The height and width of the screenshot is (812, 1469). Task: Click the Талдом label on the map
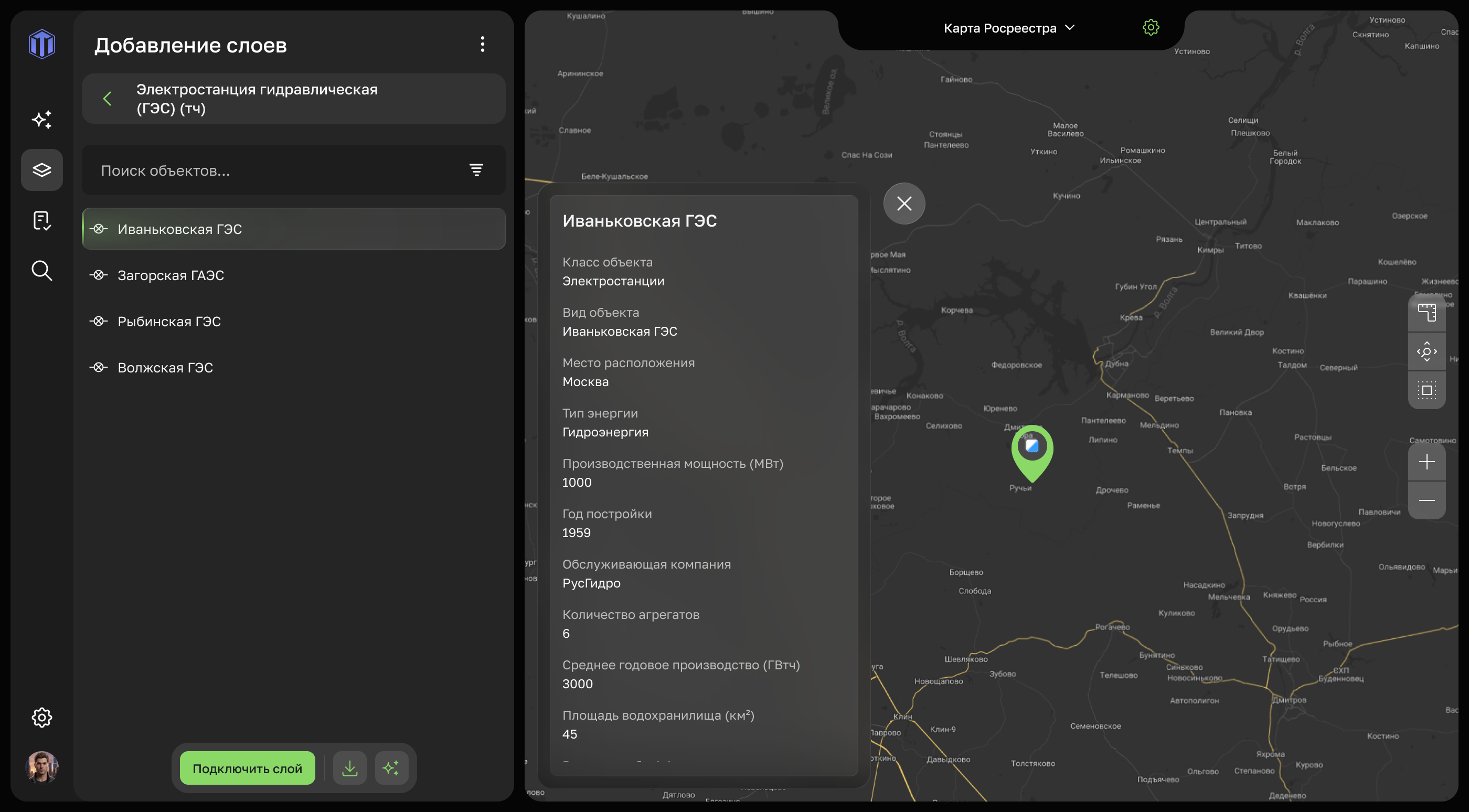click(x=1292, y=365)
